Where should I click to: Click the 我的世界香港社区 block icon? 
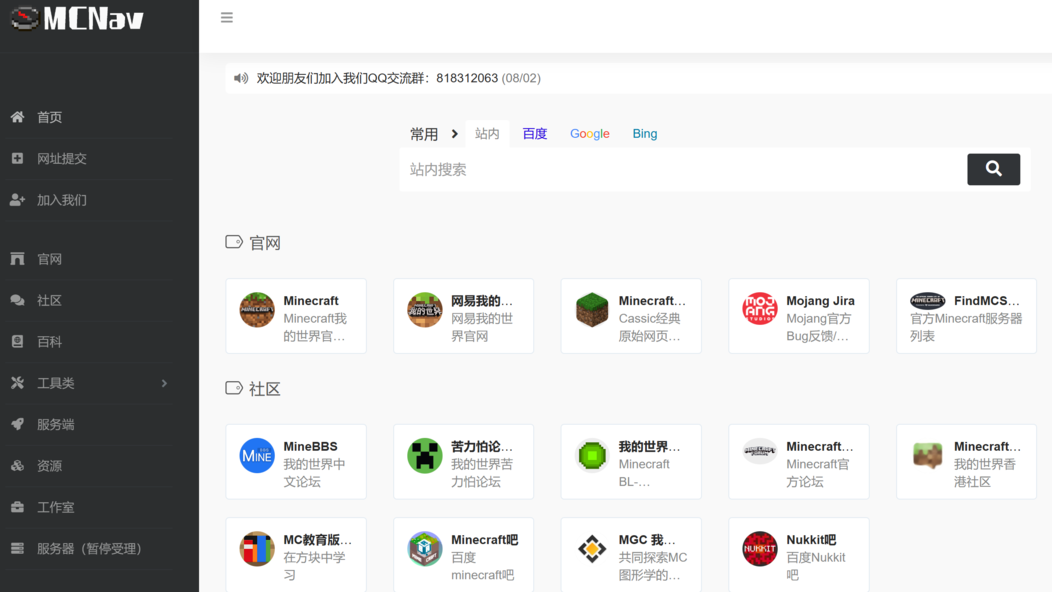(x=928, y=455)
